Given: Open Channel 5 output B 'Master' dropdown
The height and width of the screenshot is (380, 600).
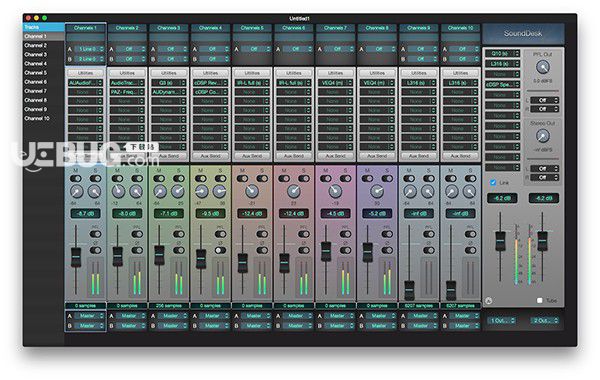Looking at the screenshot, I should click(256, 326).
